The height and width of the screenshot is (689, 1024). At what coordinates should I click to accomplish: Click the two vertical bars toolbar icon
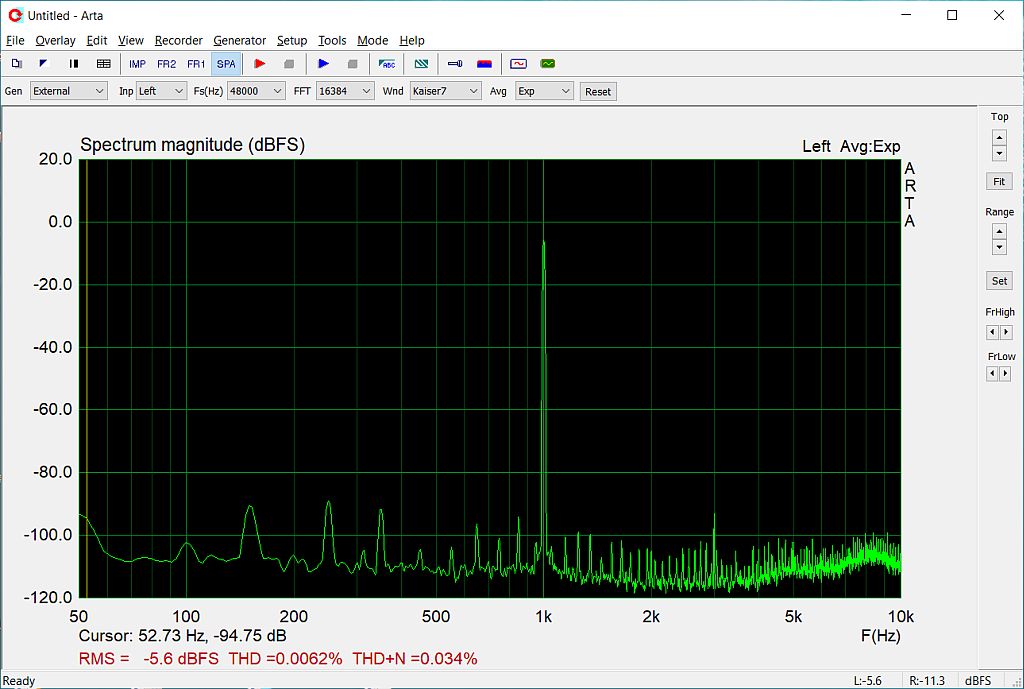[74, 63]
